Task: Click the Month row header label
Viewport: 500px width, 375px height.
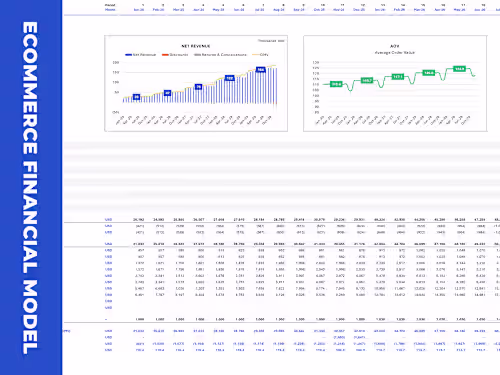Action: [x=110, y=10]
